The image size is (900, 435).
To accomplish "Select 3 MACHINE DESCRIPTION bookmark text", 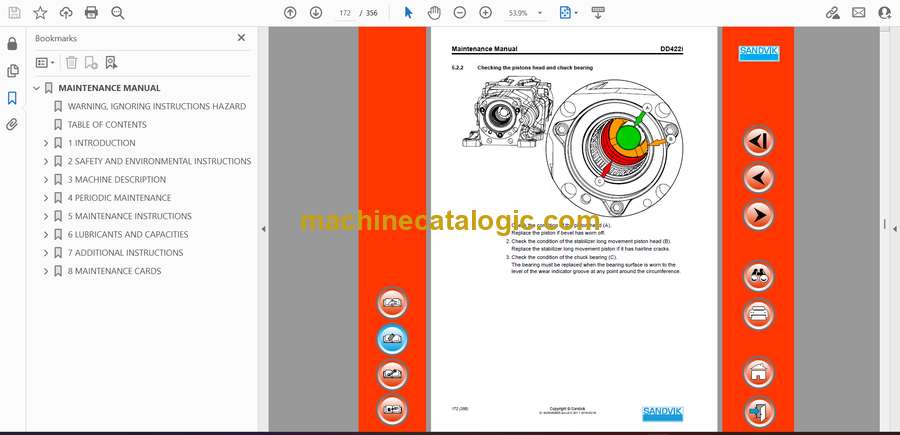I will (117, 180).
